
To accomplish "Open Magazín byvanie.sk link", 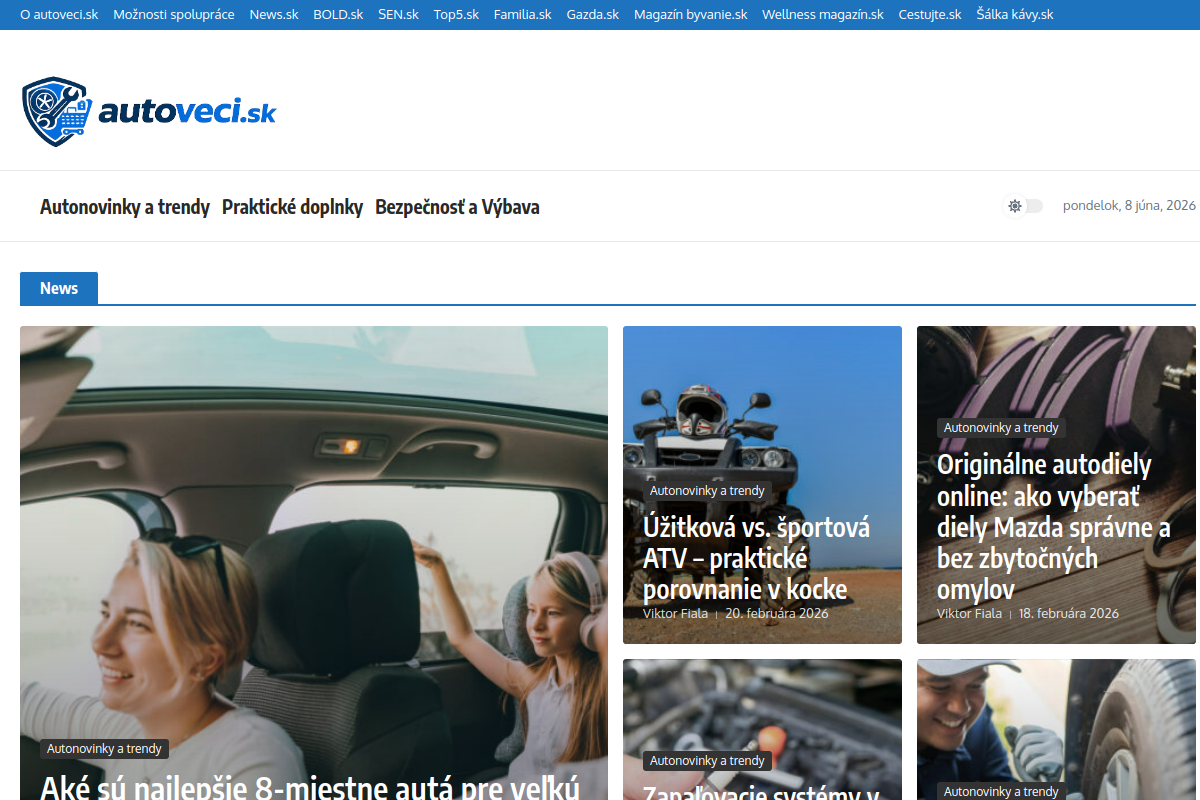I will click(691, 15).
